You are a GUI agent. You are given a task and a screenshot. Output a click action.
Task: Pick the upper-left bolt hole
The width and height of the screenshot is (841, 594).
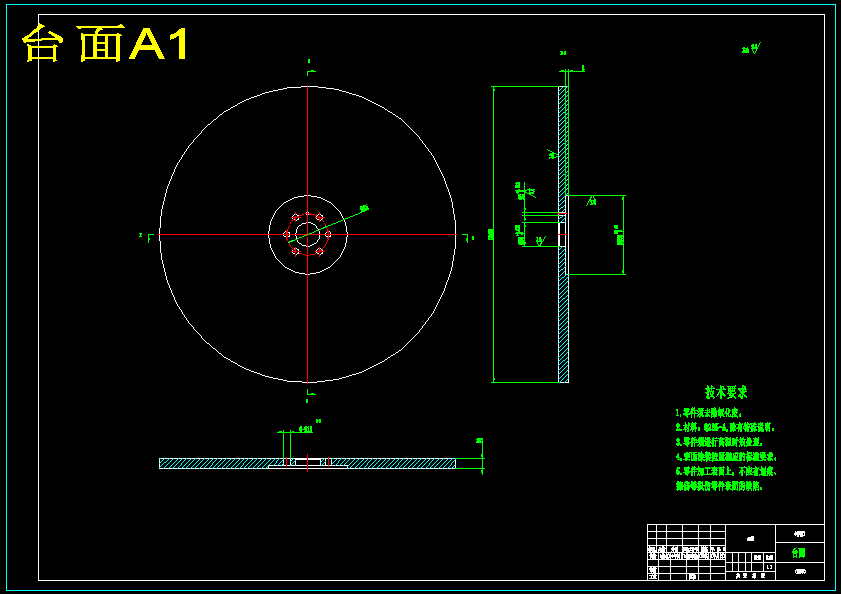296,217
